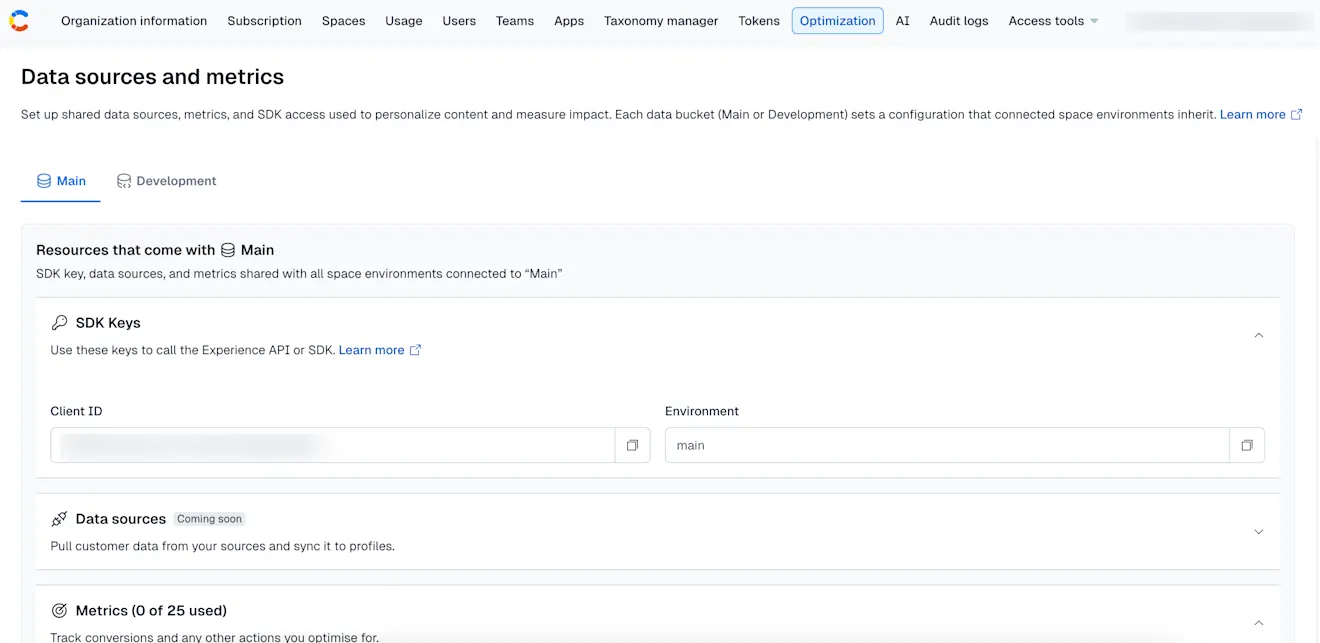This screenshot has height=643, width=1320.
Task: Copy the Client ID using the copy icon
Action: pos(633,444)
